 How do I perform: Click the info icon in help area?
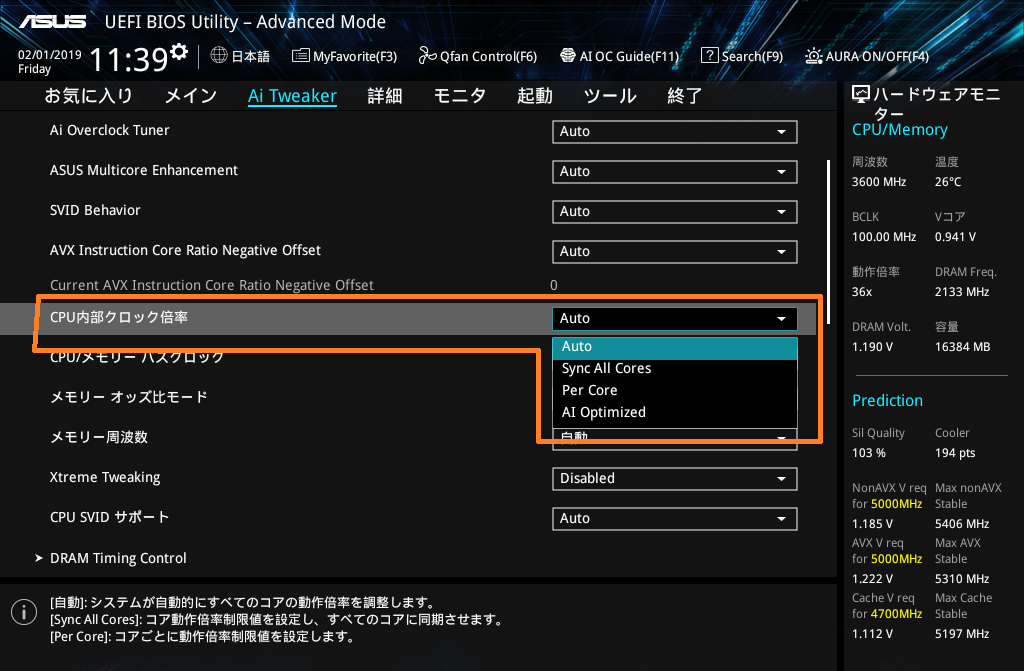(24, 612)
